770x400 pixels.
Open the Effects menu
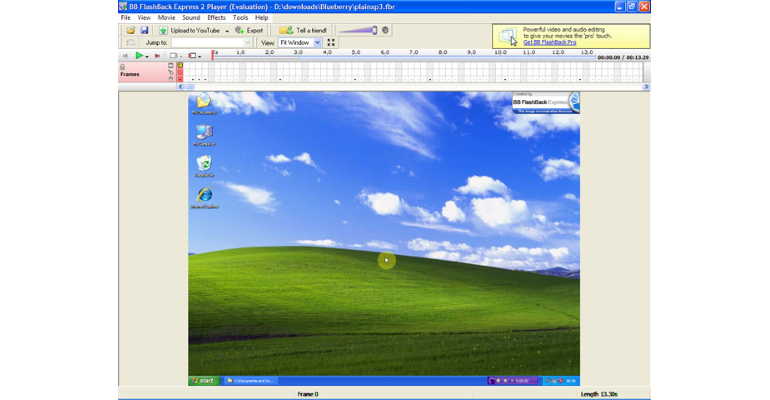[x=216, y=18]
